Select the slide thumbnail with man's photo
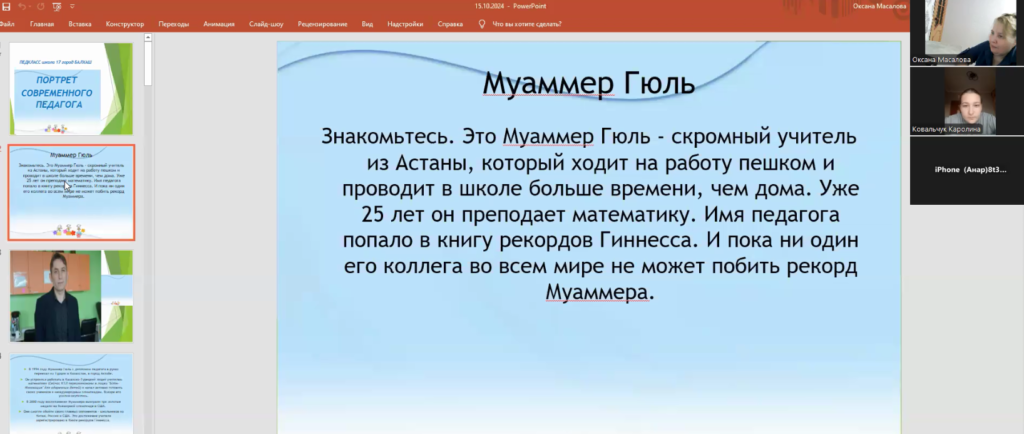The width and height of the screenshot is (1024, 434). [71, 296]
